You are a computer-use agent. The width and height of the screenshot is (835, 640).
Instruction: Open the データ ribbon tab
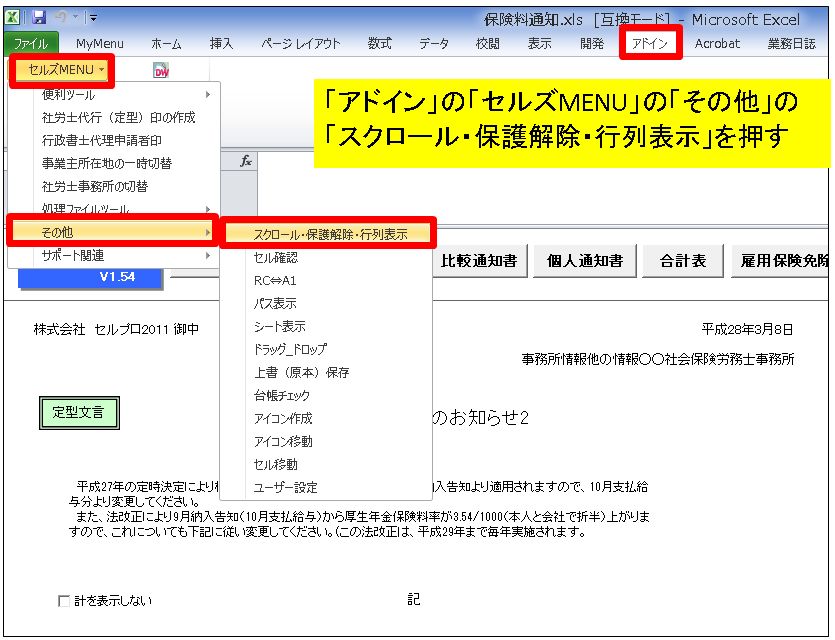click(433, 44)
